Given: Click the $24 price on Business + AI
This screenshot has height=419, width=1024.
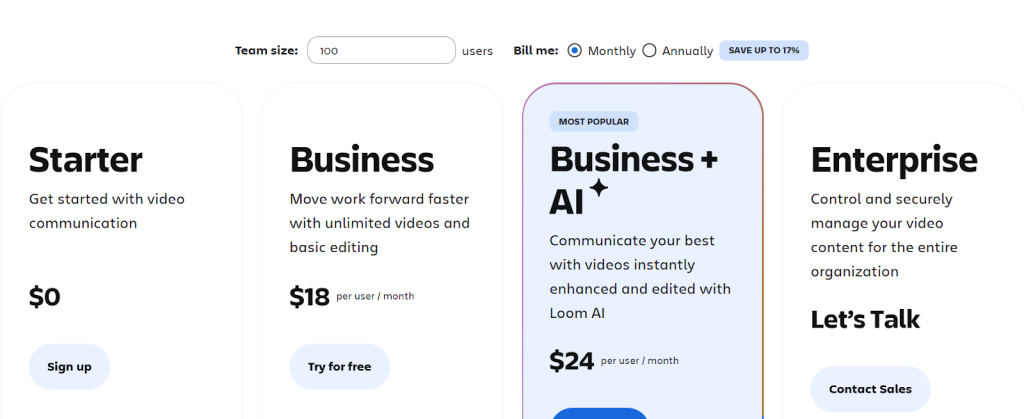Looking at the screenshot, I should (571, 361).
